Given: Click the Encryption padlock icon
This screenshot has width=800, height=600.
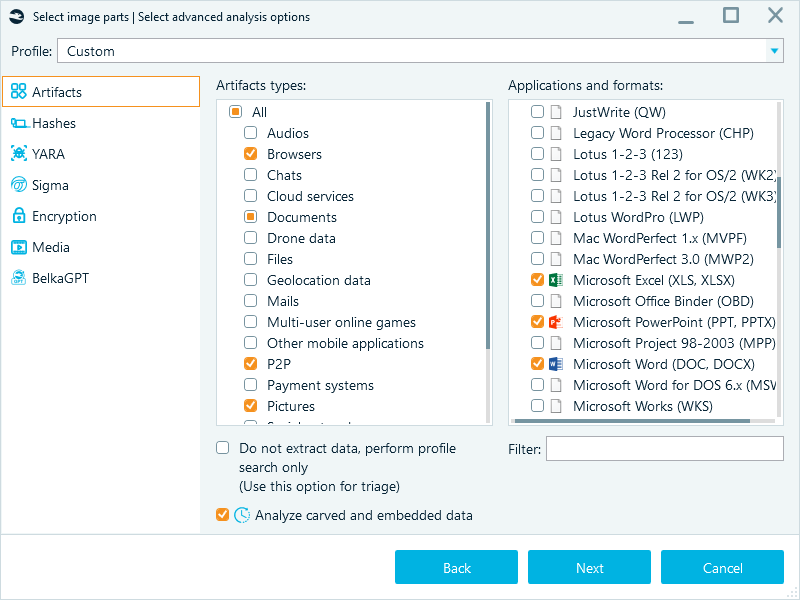Looking at the screenshot, I should point(20,216).
